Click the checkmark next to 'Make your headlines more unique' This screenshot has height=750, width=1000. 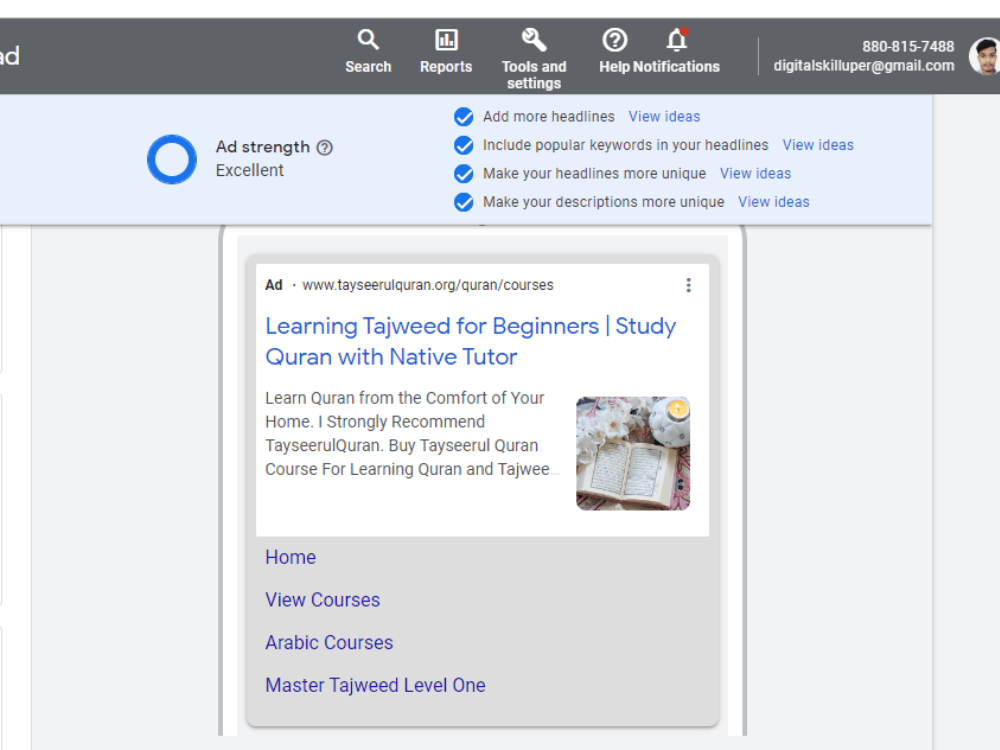pos(463,173)
